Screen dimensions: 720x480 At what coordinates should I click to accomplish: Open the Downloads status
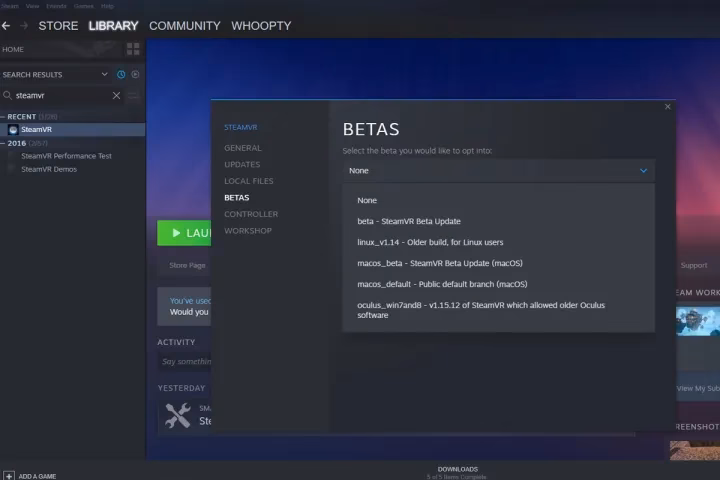tap(457, 473)
